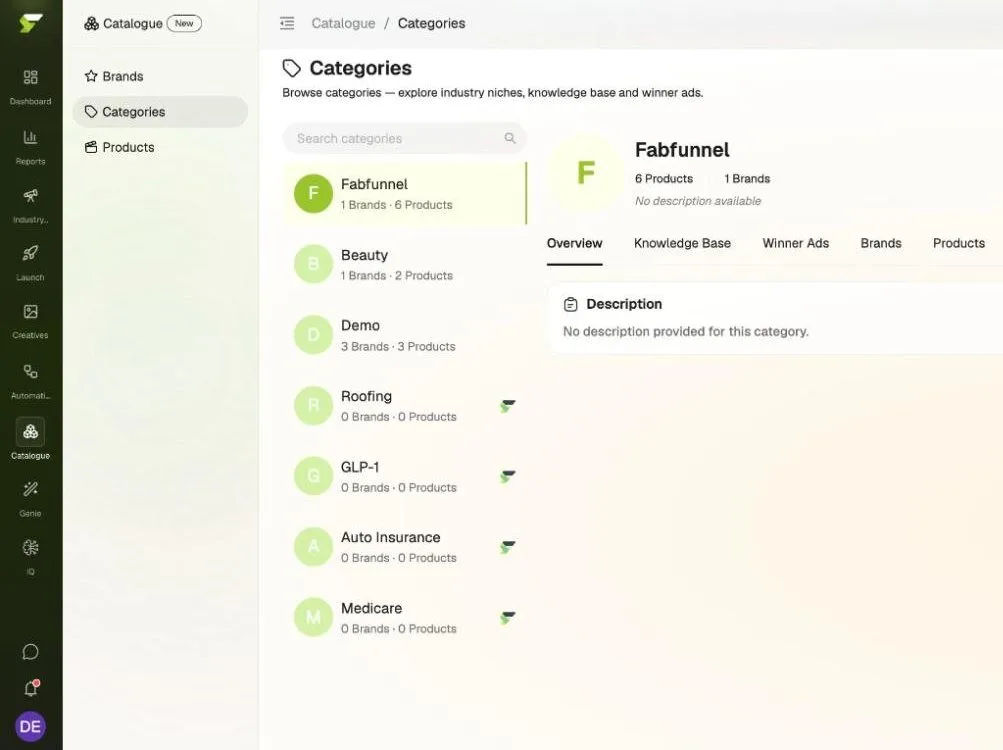
Task: Open the notifications bell icon
Action: coord(30,689)
